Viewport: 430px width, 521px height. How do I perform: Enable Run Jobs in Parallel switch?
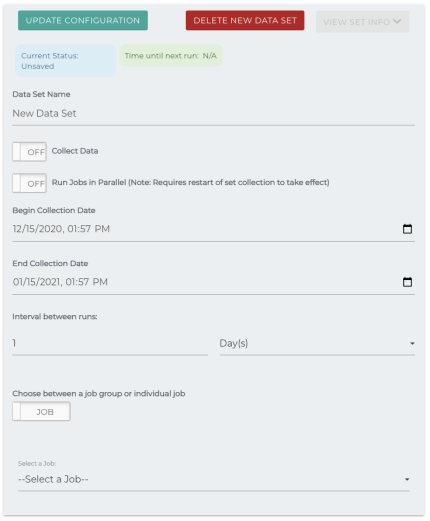click(29, 183)
